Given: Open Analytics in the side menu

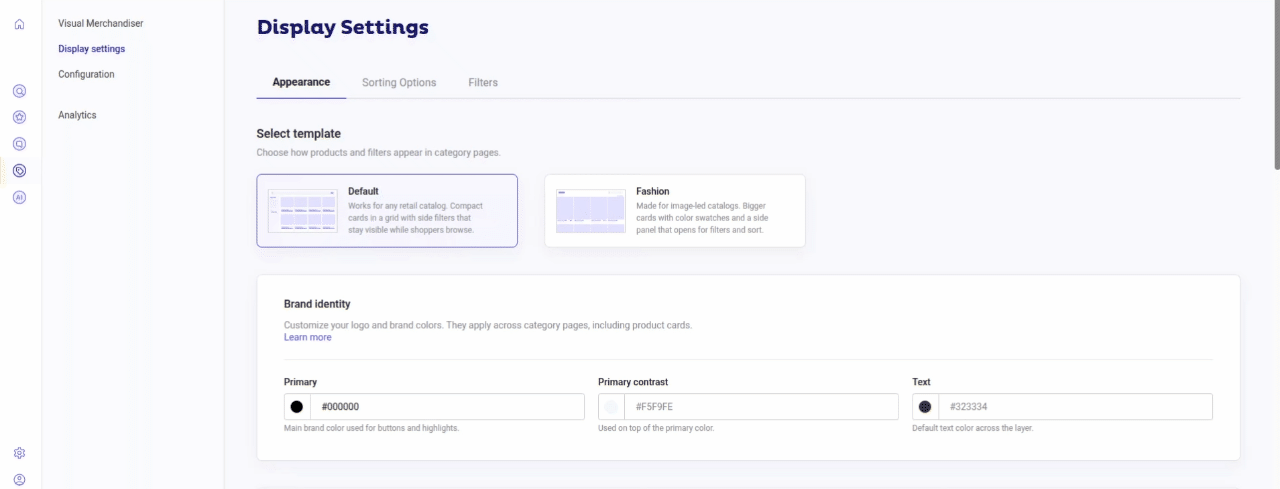Looking at the screenshot, I should [x=77, y=116].
